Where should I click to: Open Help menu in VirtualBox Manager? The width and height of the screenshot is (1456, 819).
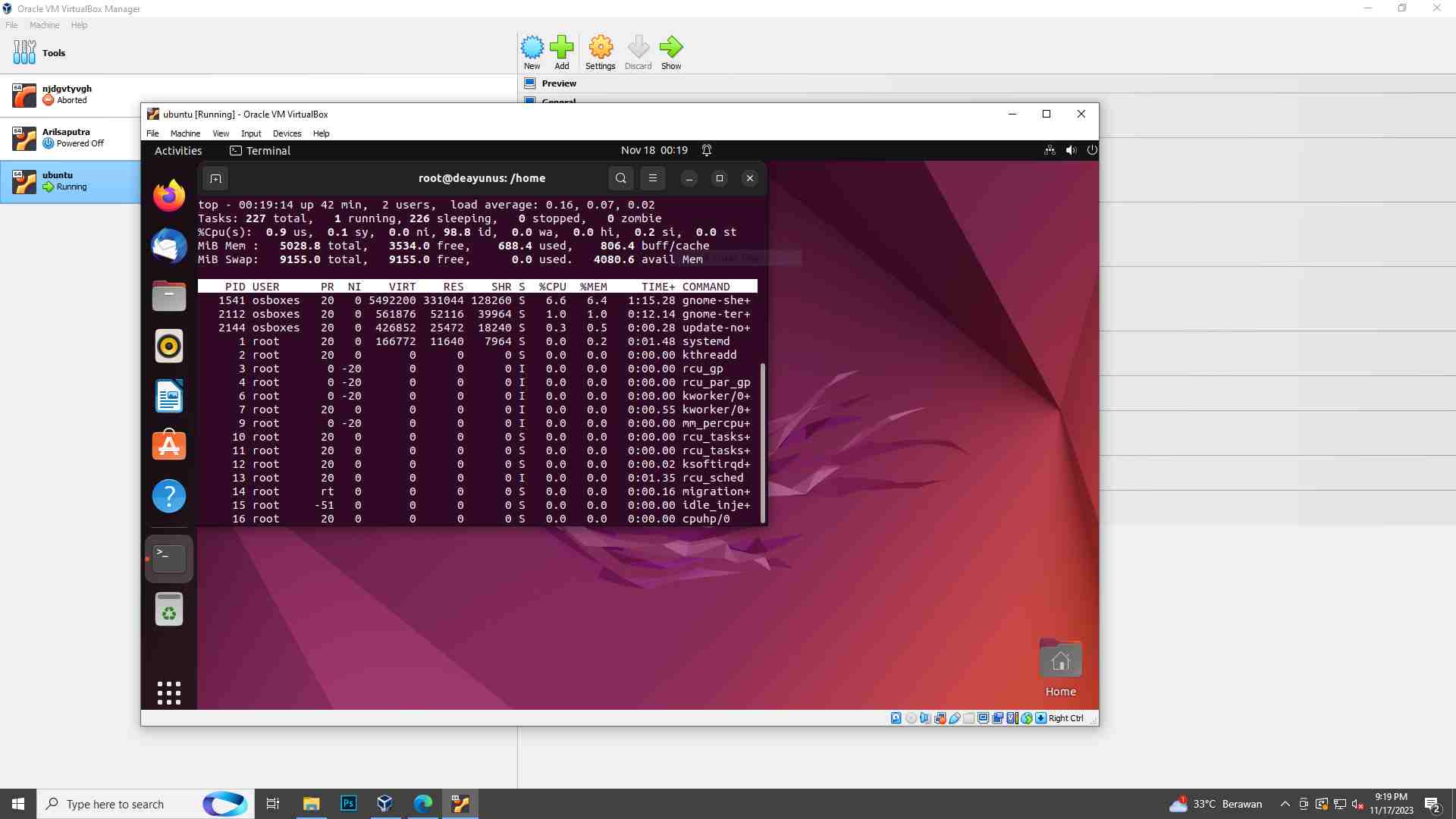pyautogui.click(x=79, y=25)
